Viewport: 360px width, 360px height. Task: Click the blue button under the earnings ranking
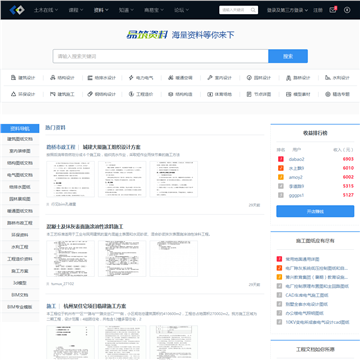(315, 211)
